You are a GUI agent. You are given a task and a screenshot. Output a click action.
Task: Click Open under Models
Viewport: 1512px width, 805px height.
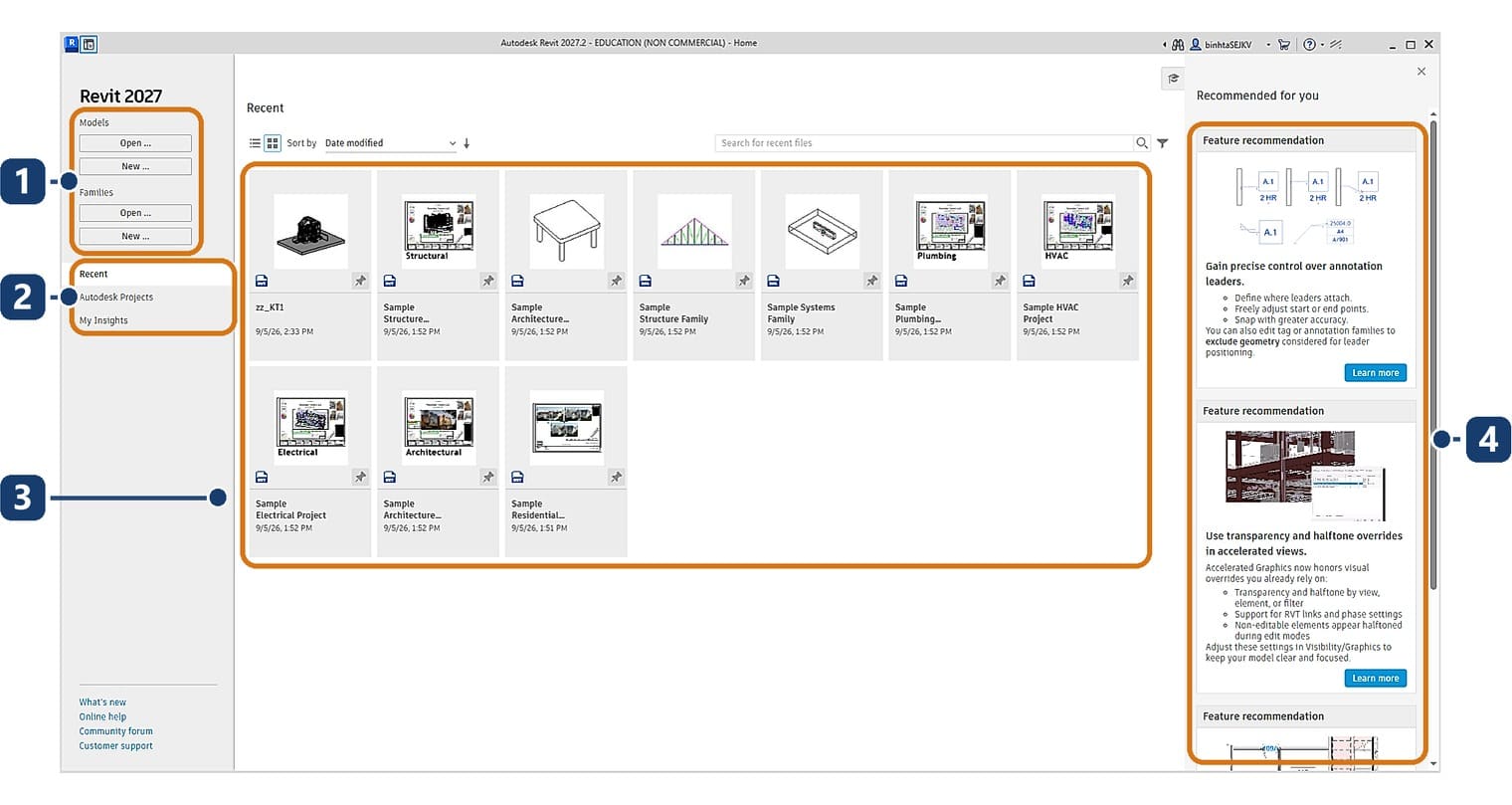135,143
